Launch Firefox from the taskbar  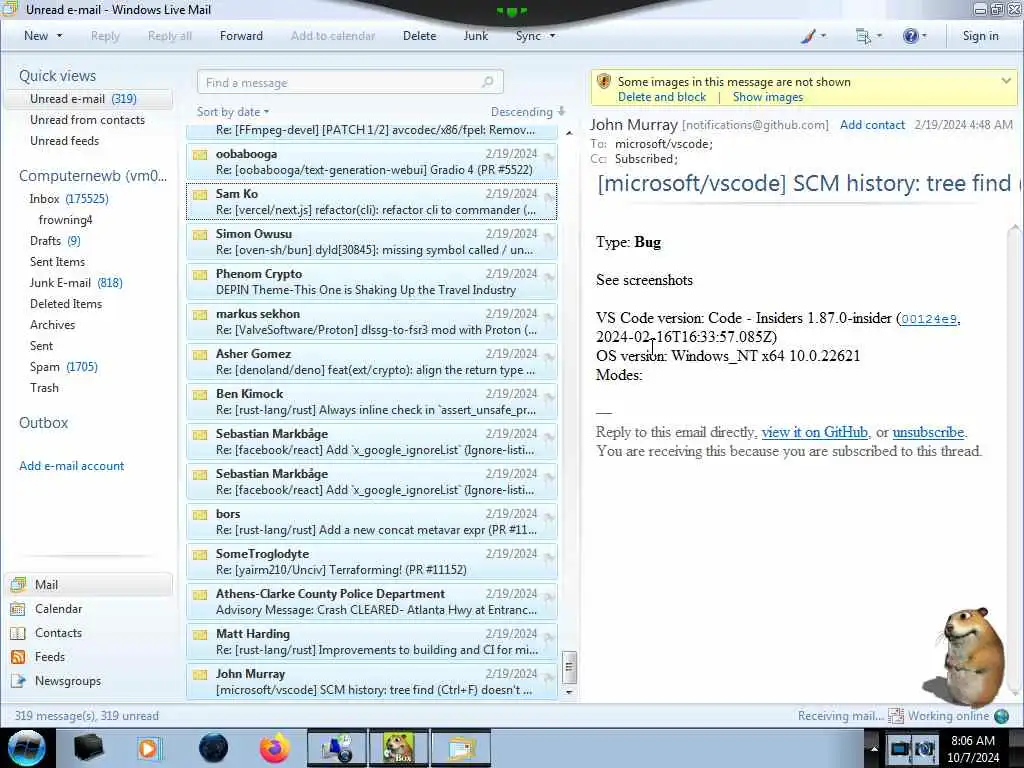(x=275, y=748)
